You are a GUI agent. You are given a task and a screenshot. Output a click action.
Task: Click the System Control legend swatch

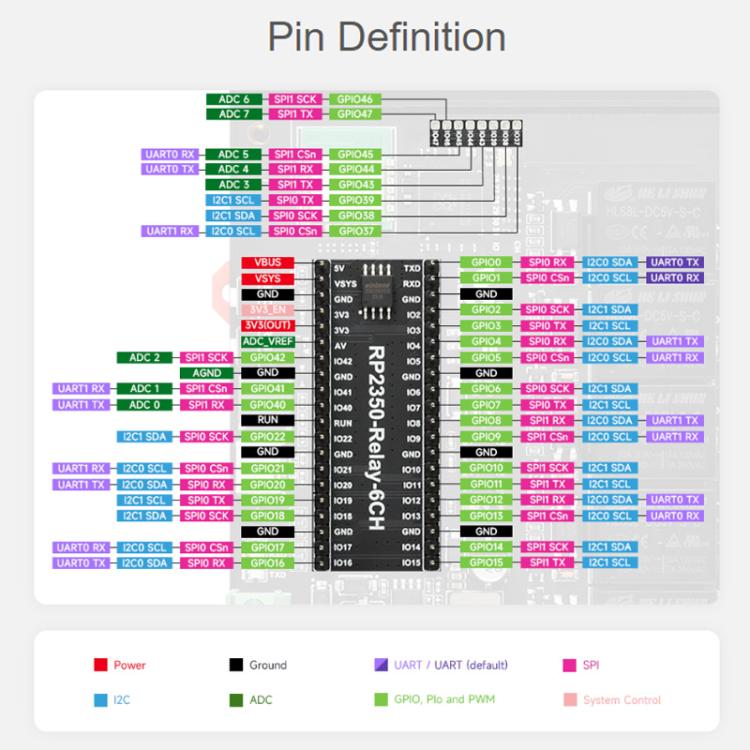tap(569, 700)
